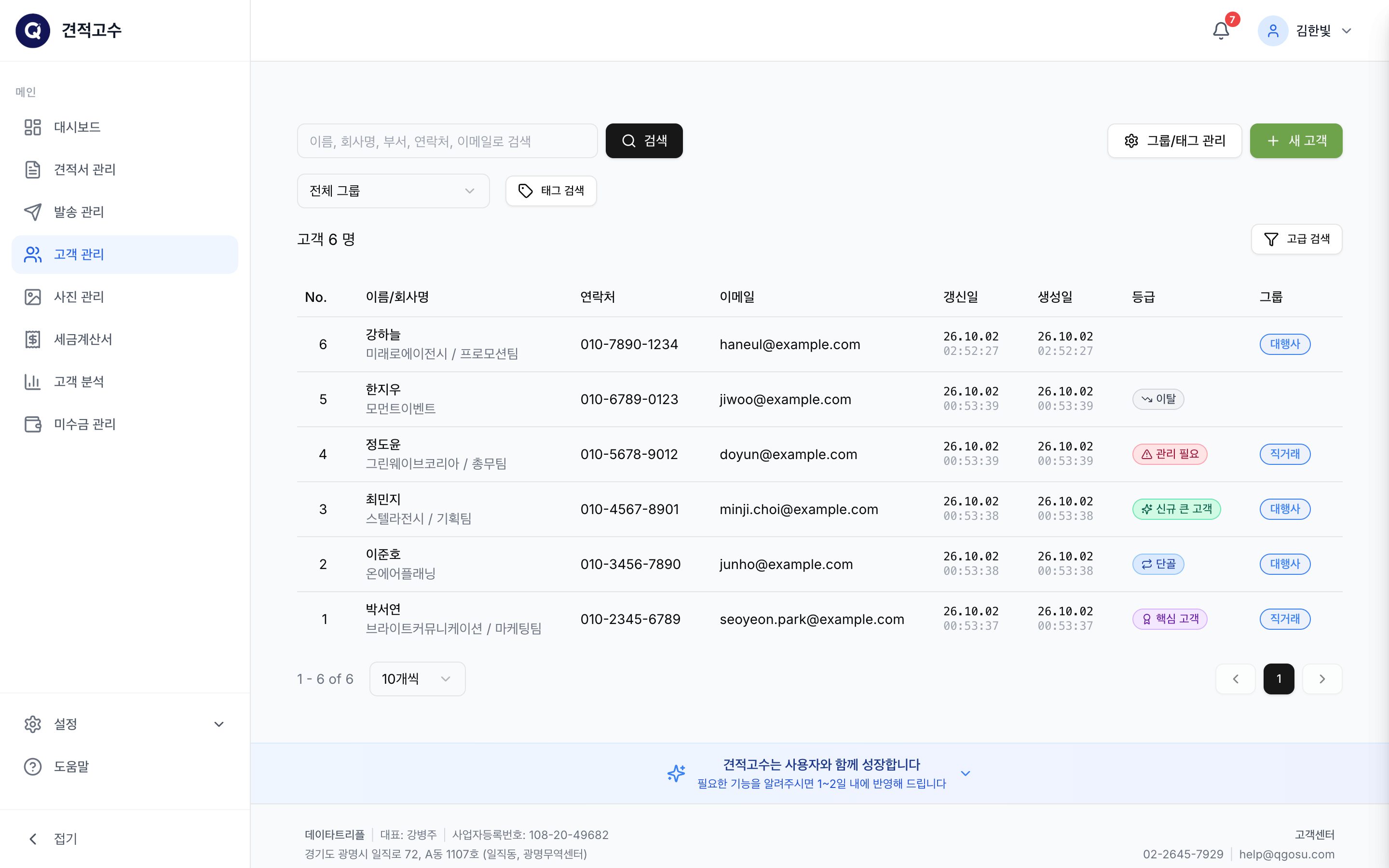This screenshot has height=868, width=1389.
Task: Open the 10개씩 page size dropdown
Action: [417, 679]
